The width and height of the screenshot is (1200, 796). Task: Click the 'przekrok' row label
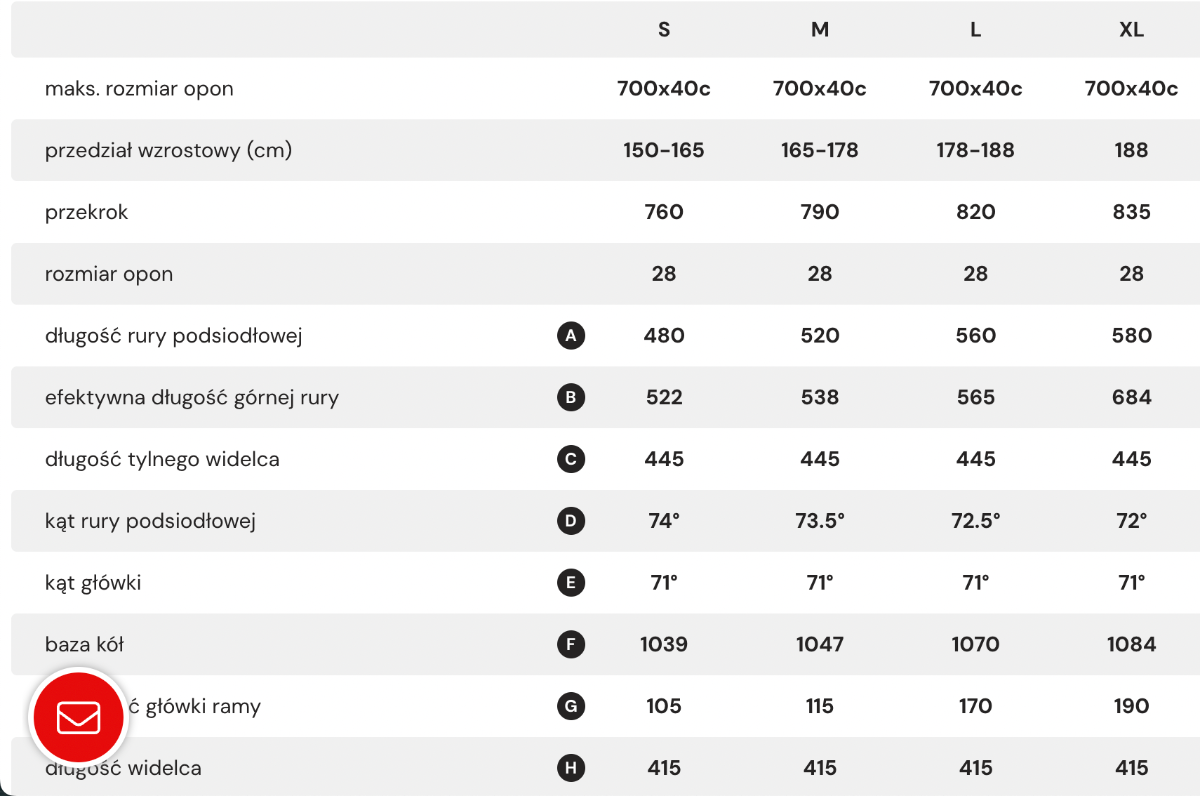tap(86, 213)
